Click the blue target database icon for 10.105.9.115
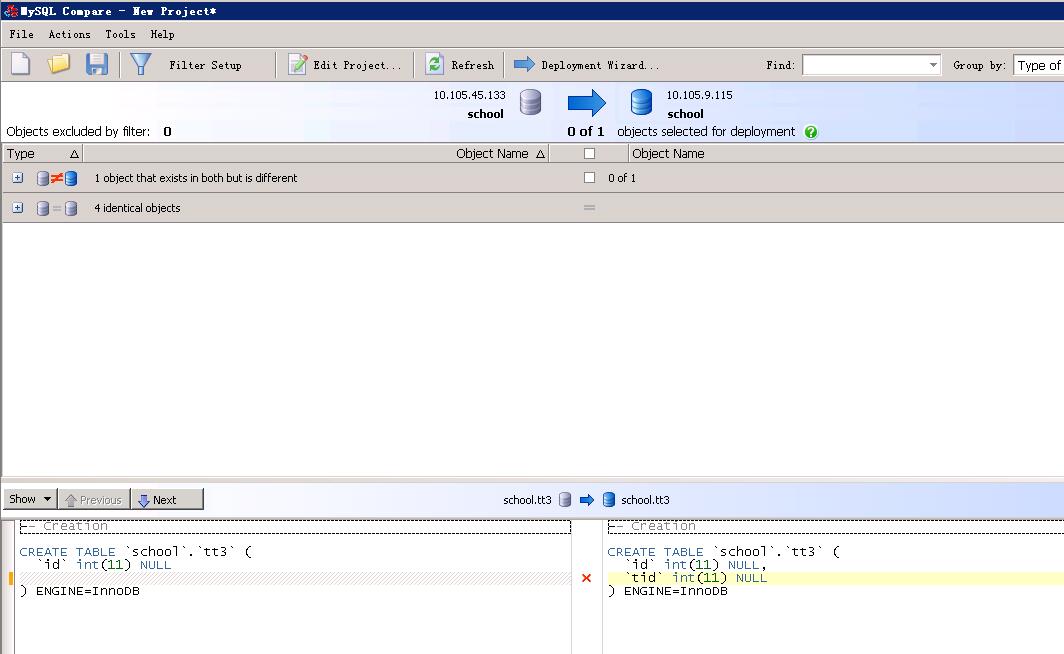The height and width of the screenshot is (654, 1064). click(641, 102)
